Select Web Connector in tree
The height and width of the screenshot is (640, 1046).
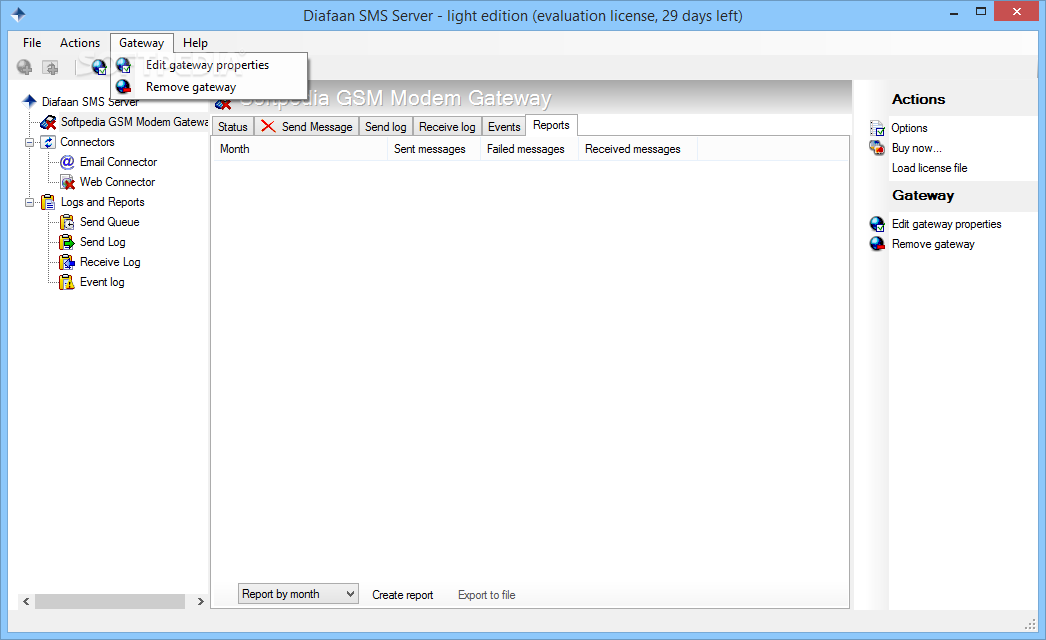tap(117, 182)
